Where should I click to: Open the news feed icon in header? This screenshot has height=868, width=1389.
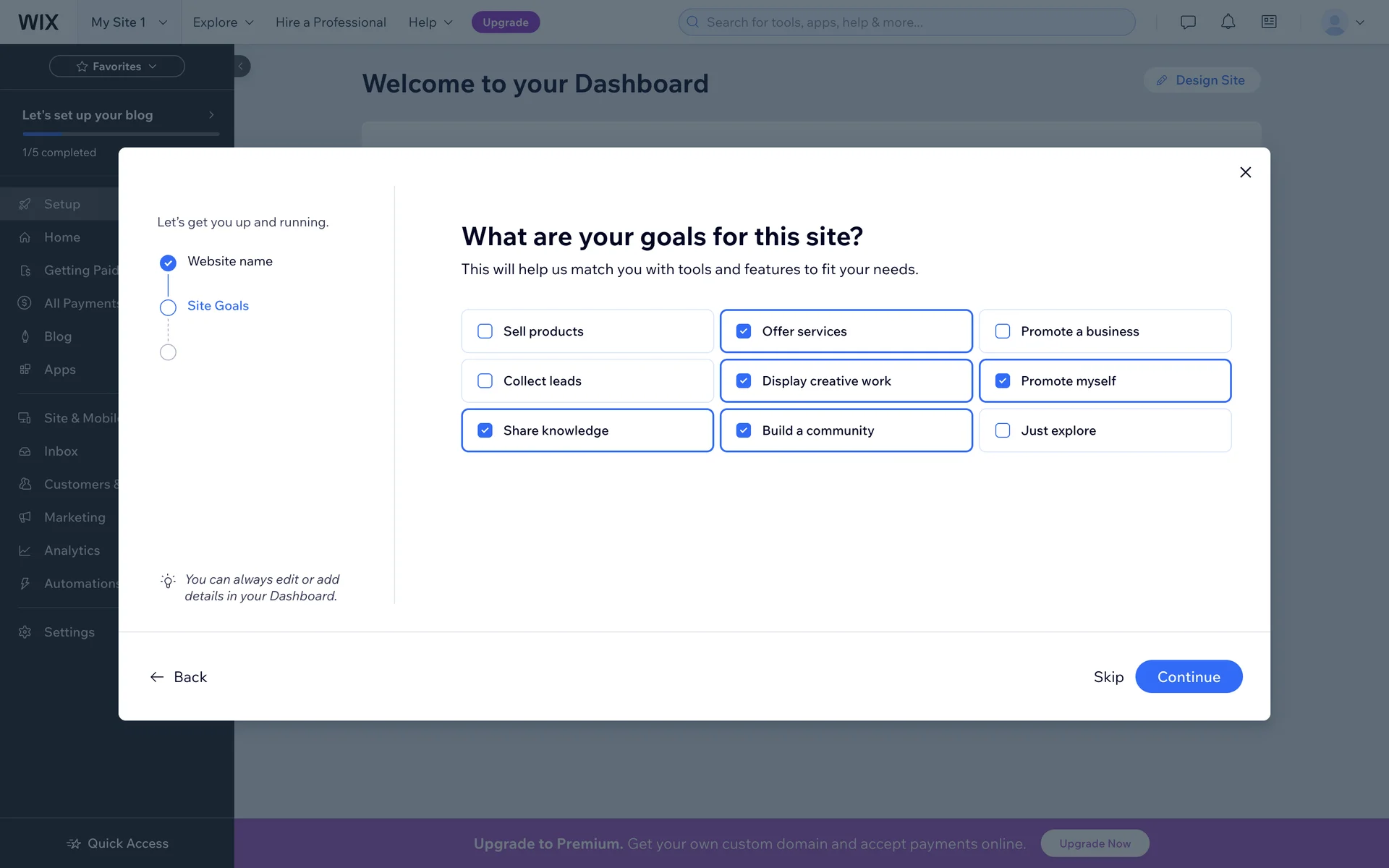pos(1269,22)
